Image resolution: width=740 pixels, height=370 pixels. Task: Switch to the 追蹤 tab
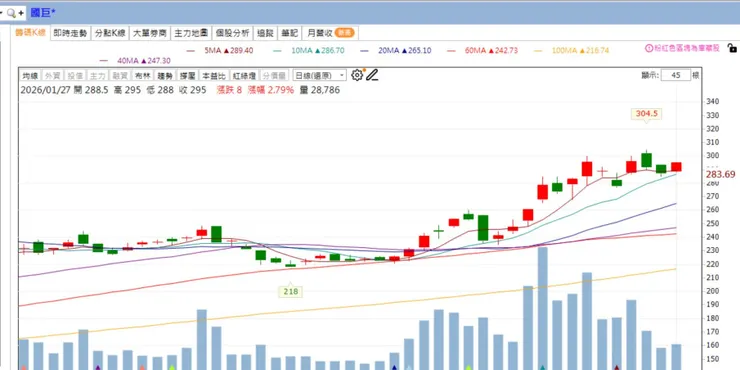coord(265,33)
